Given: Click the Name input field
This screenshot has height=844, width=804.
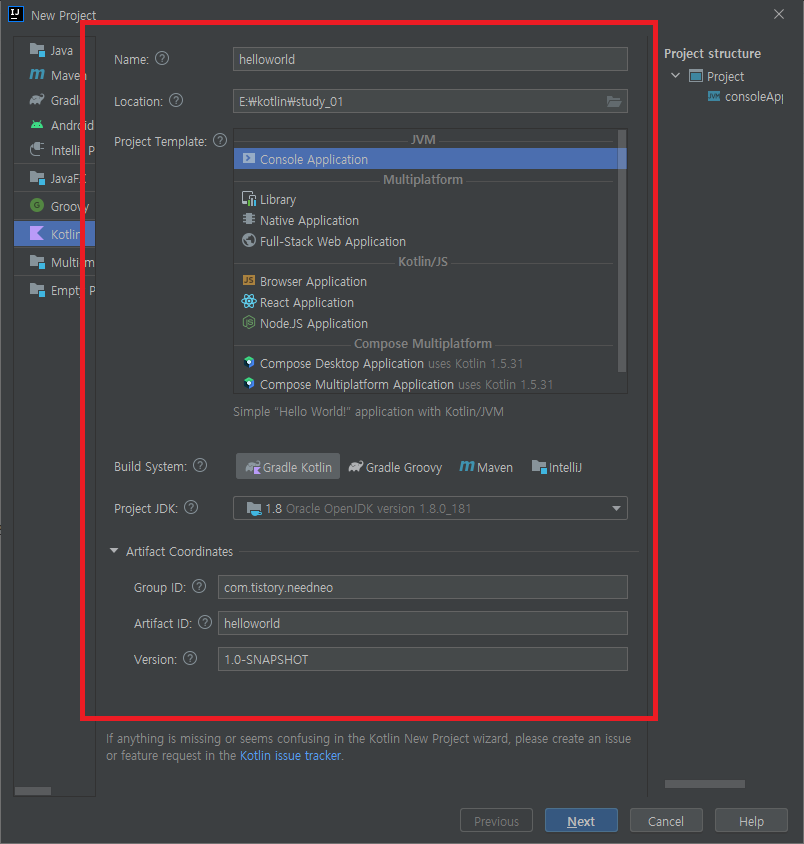Looking at the screenshot, I should coord(430,59).
